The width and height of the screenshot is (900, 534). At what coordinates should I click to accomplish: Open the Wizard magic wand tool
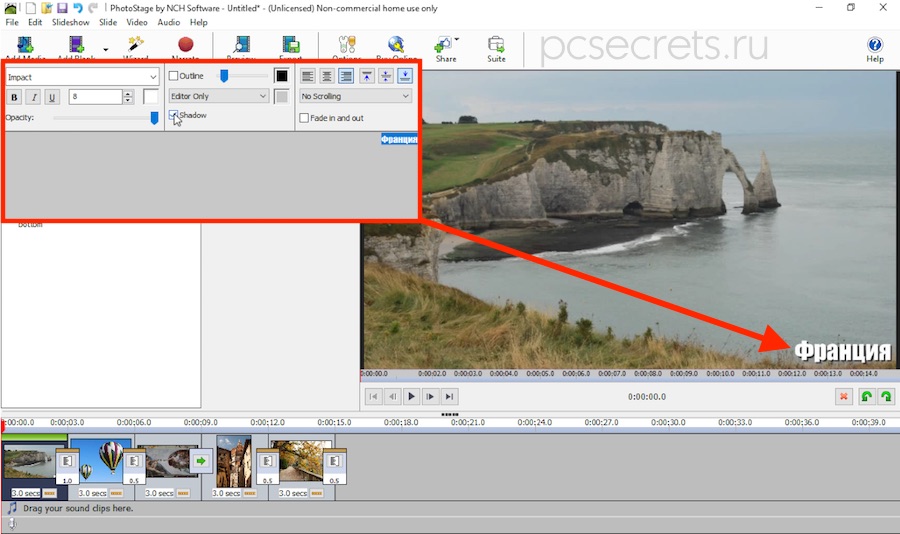coord(135,44)
